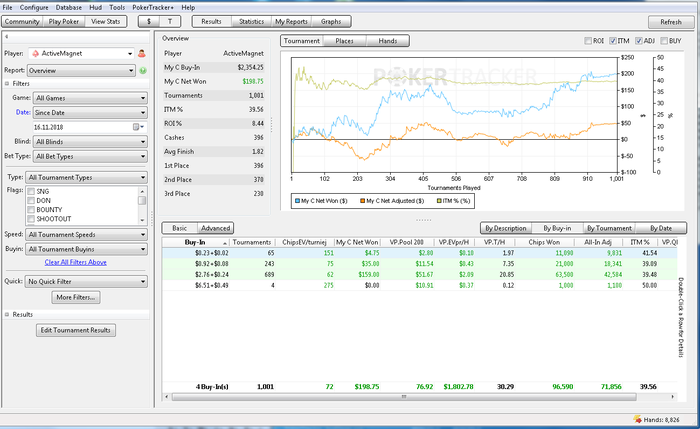
Task: Click the cash games '$' toggle button
Action: pos(149,21)
